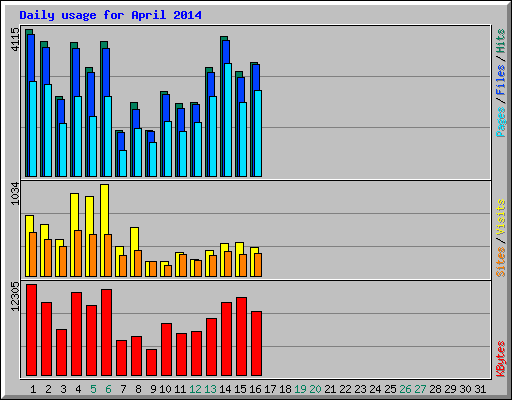Click day label 10 on the x-axis
The height and width of the screenshot is (400, 512).
click(165, 389)
